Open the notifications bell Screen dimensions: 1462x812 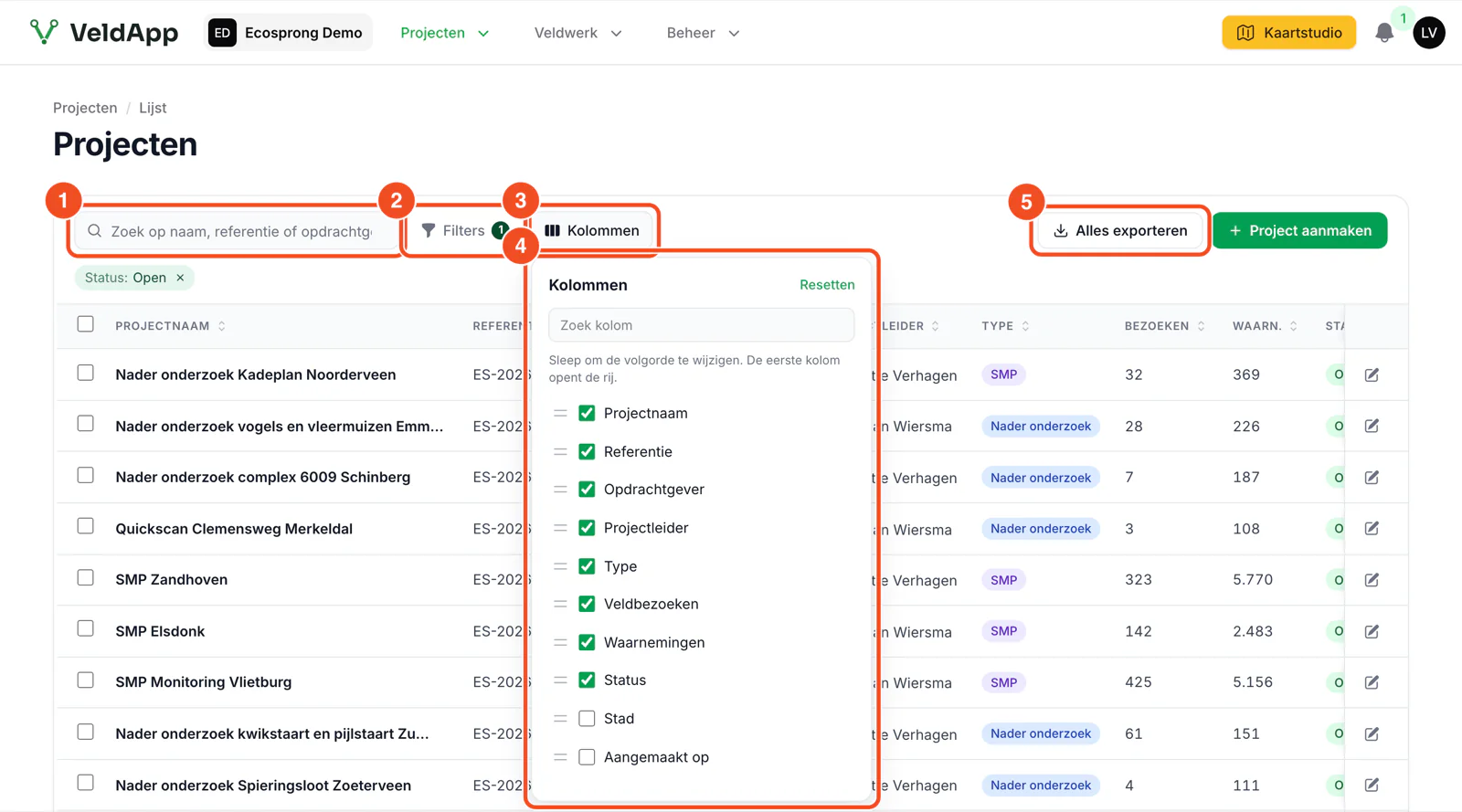tap(1384, 33)
